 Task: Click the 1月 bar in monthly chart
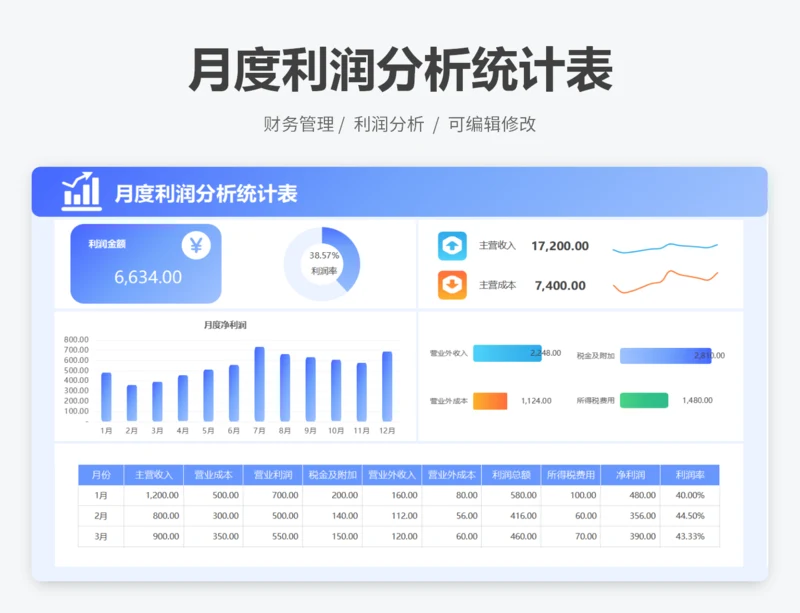point(106,397)
